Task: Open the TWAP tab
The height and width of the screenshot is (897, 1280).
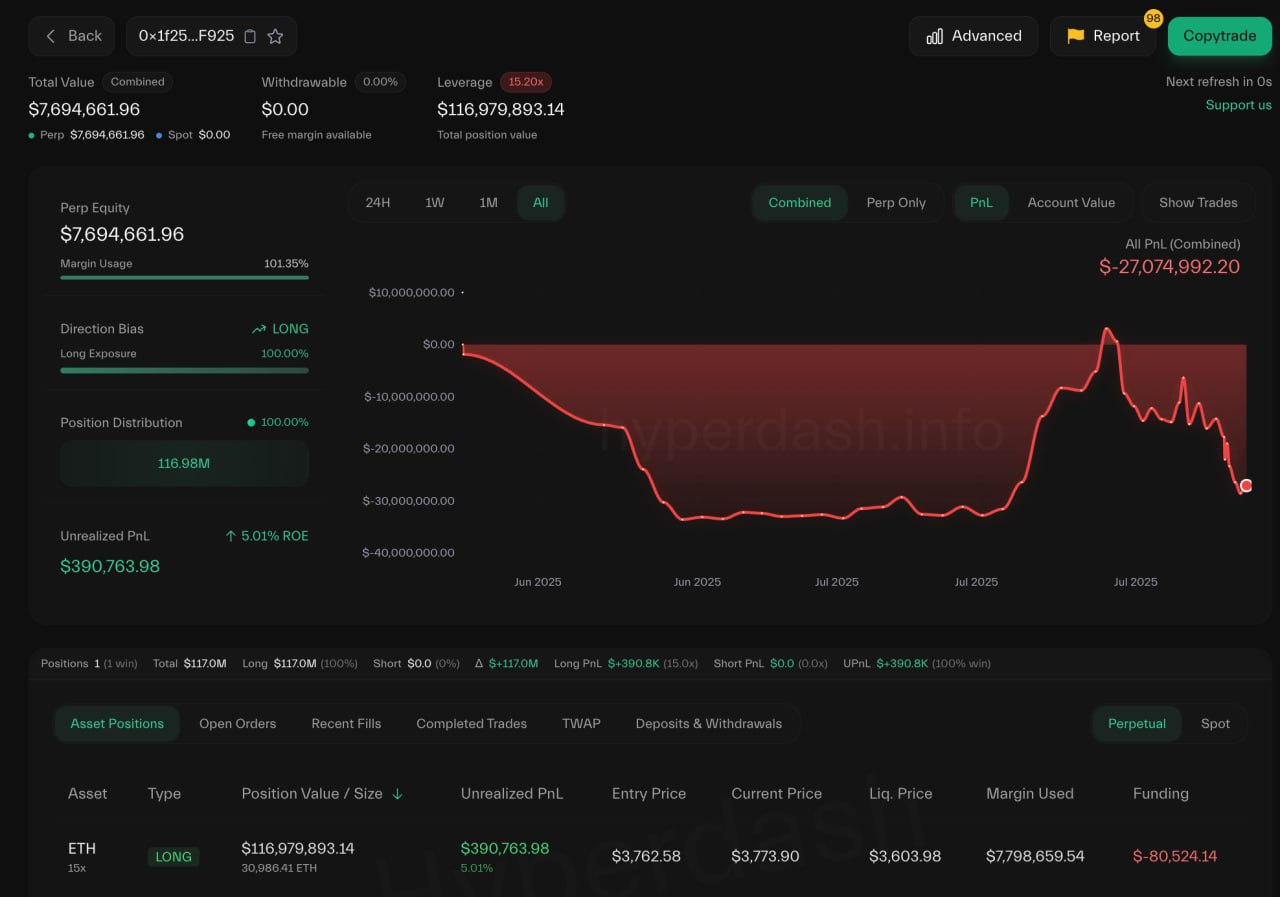Action: pyautogui.click(x=581, y=723)
